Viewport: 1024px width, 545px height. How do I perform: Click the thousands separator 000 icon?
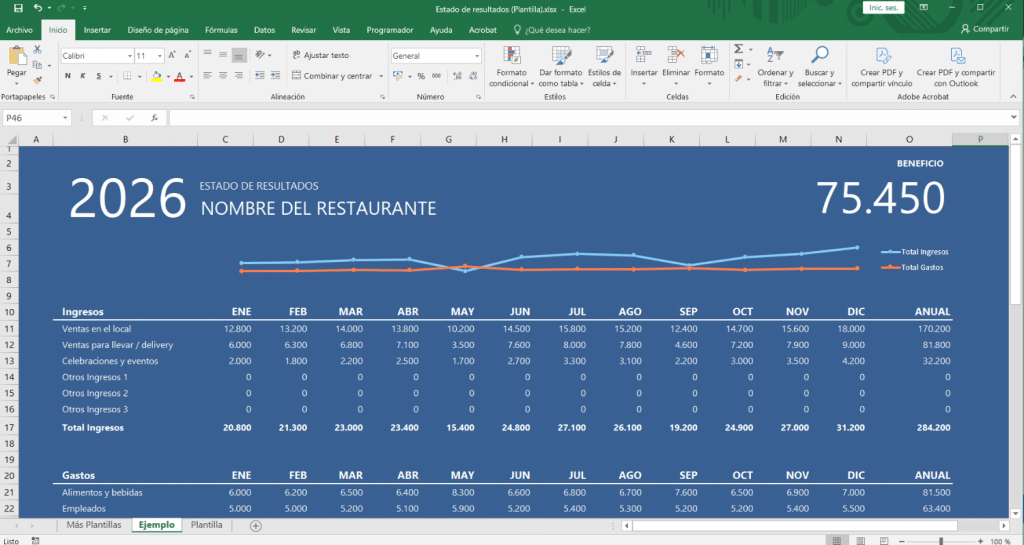(x=436, y=76)
